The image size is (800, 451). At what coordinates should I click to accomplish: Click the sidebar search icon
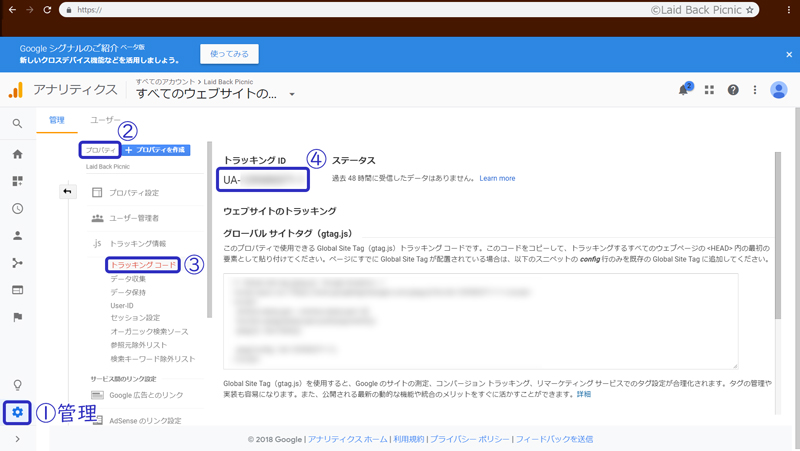tap(17, 123)
